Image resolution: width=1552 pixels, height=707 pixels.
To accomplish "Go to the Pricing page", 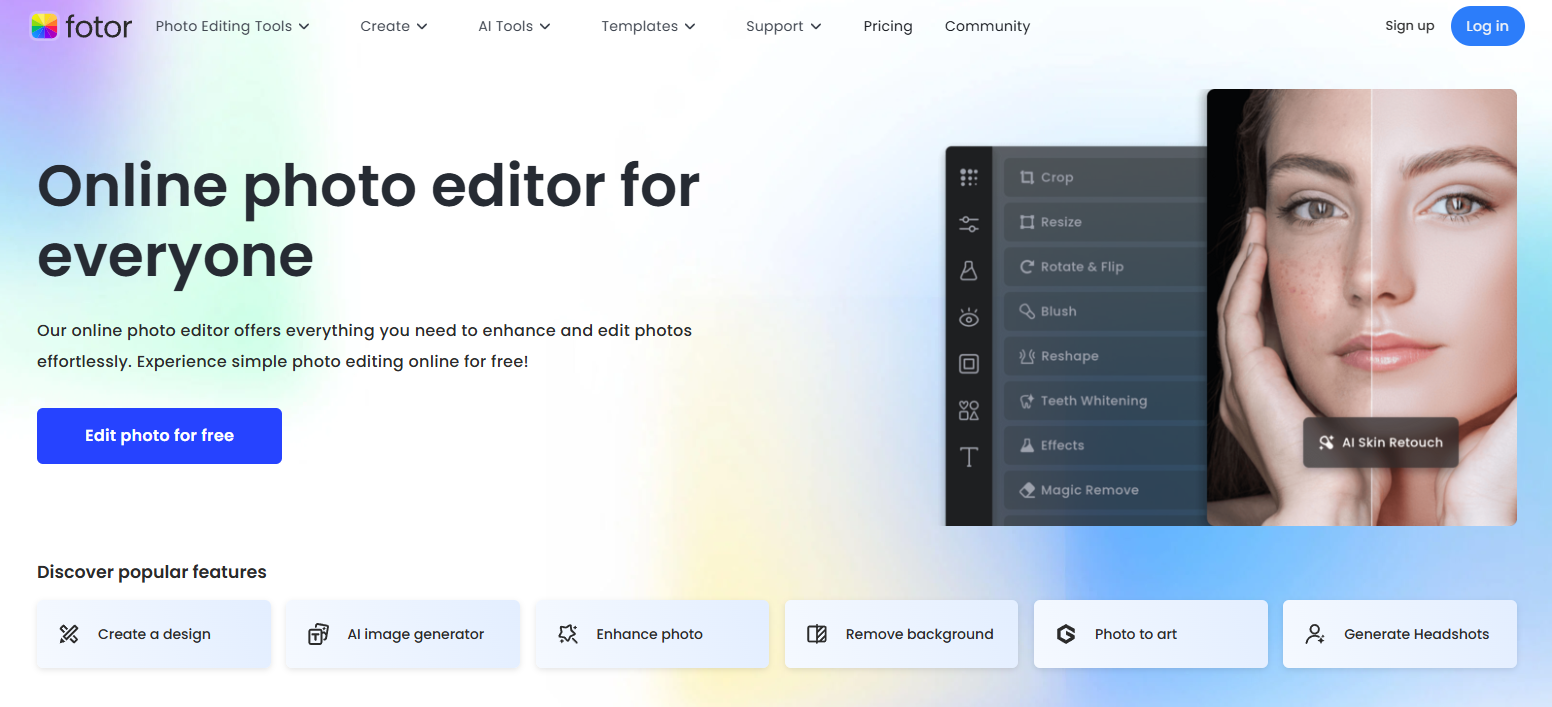I will [x=888, y=26].
